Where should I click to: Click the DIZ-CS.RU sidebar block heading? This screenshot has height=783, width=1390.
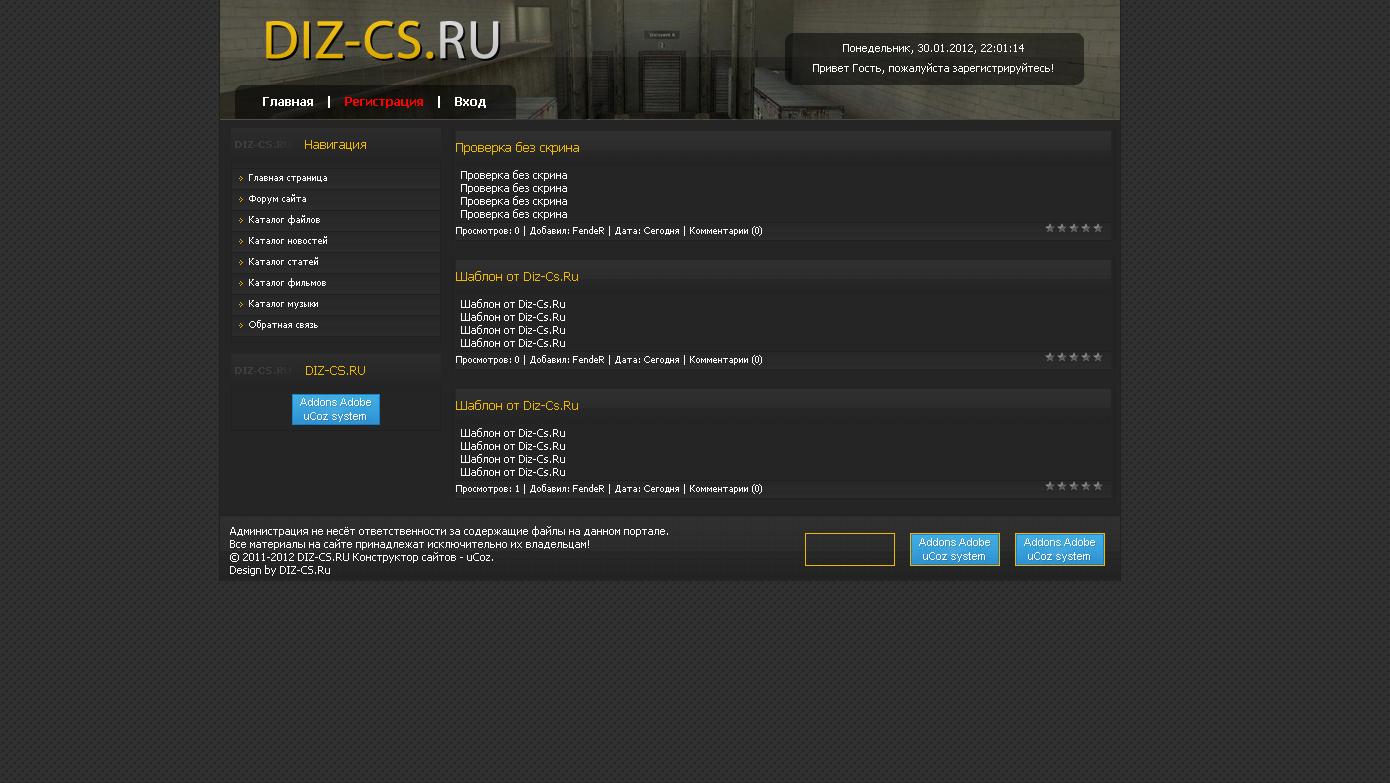335,371
